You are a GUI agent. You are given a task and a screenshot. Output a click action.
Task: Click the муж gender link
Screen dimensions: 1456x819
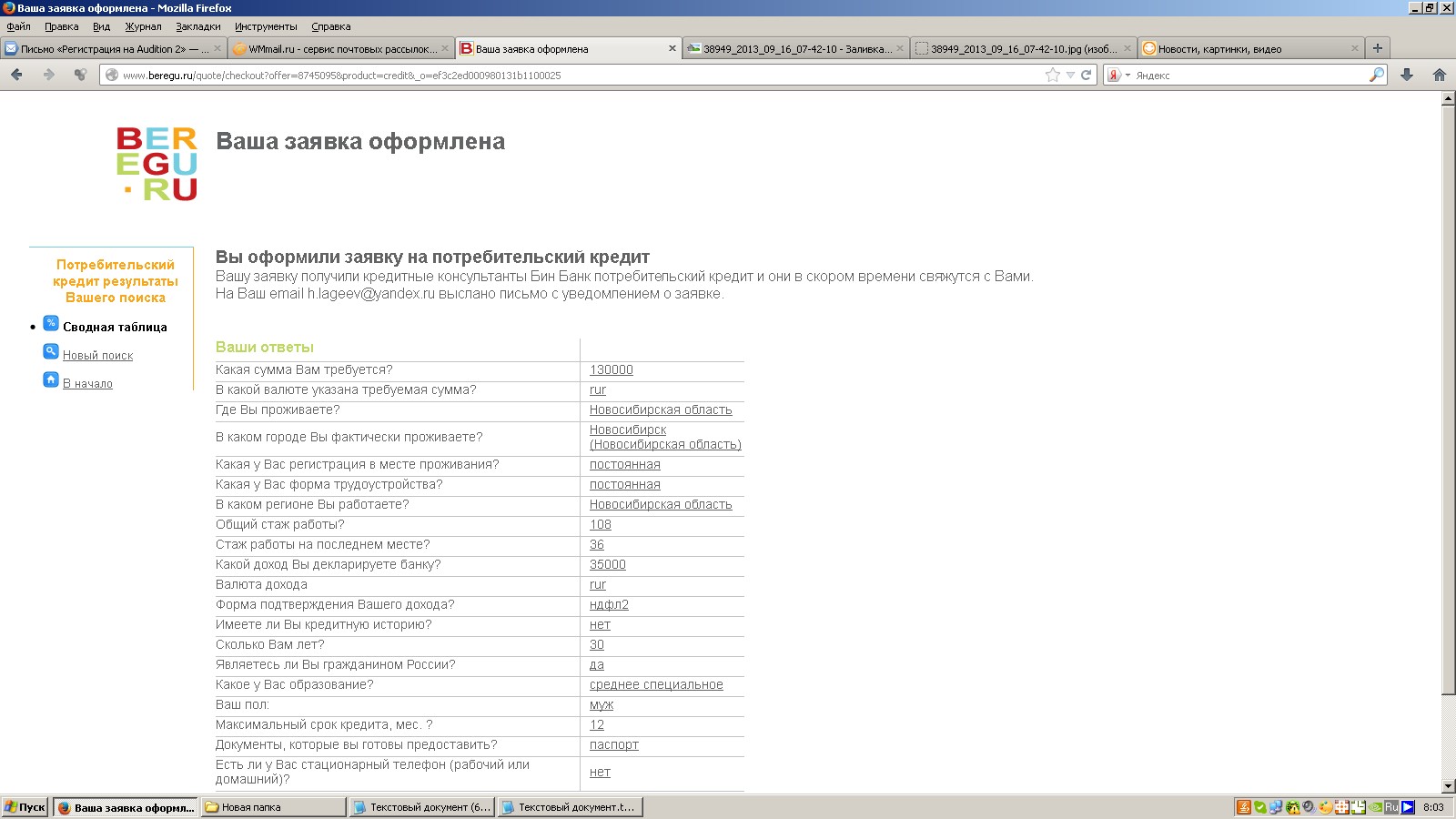click(x=602, y=704)
